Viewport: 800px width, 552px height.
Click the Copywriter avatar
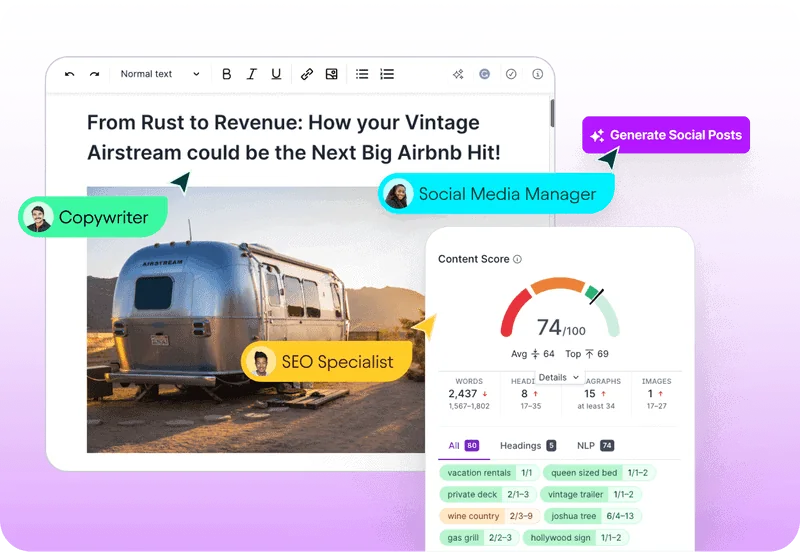(x=38, y=217)
